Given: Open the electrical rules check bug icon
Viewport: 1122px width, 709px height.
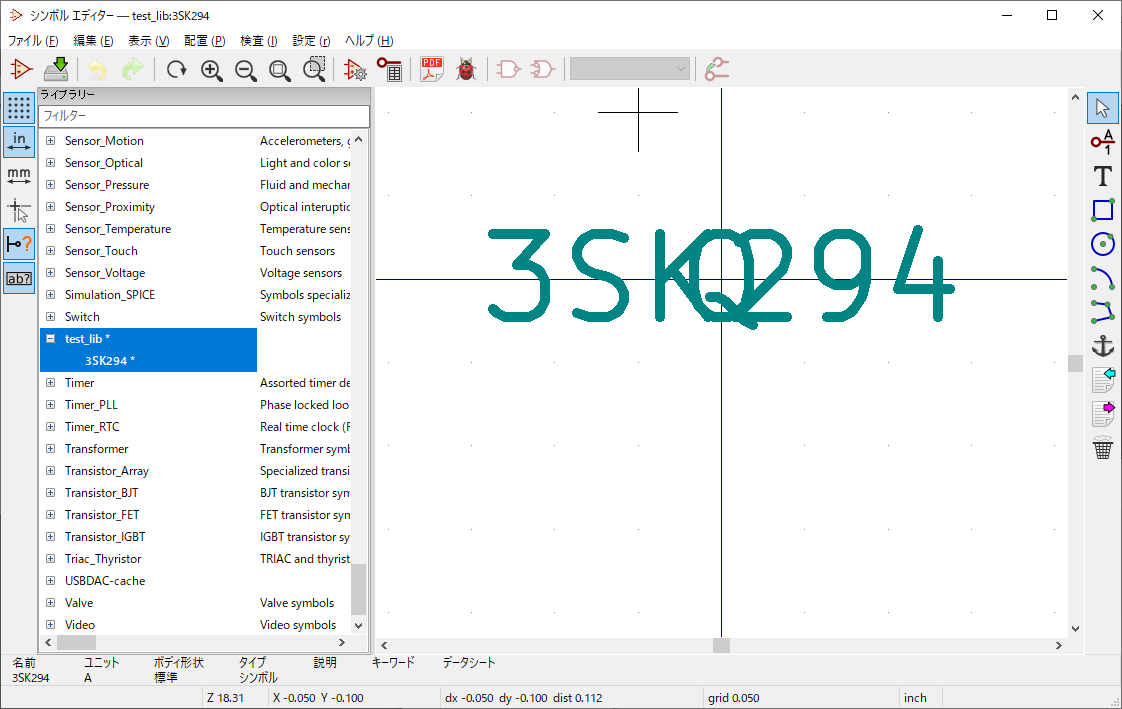Looking at the screenshot, I should pyautogui.click(x=465, y=69).
